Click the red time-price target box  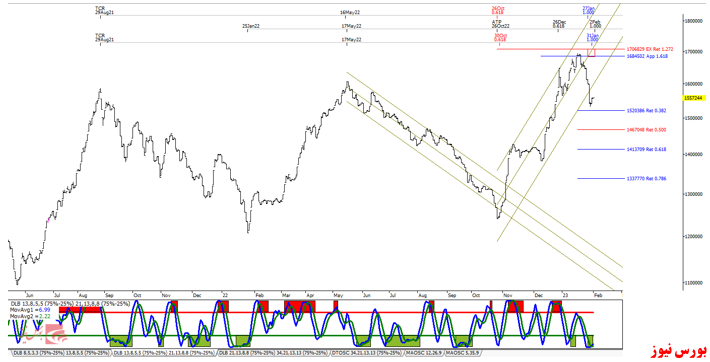[x=591, y=53]
